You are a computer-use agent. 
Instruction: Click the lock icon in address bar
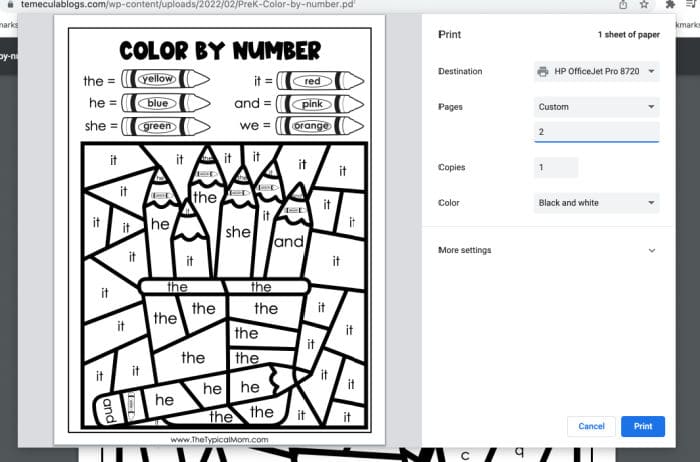(x=10, y=4)
